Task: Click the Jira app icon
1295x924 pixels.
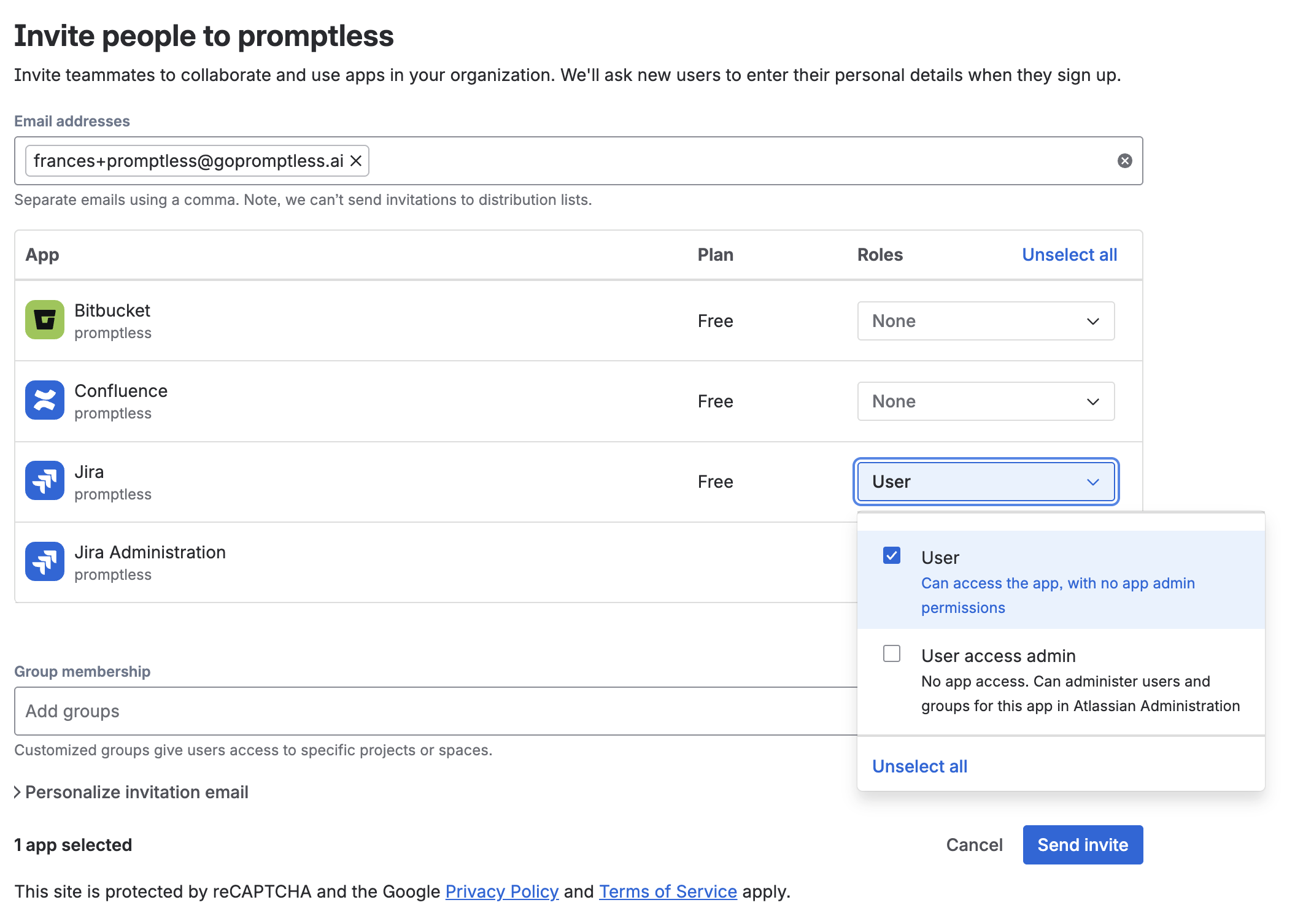Action: pyautogui.click(x=44, y=480)
